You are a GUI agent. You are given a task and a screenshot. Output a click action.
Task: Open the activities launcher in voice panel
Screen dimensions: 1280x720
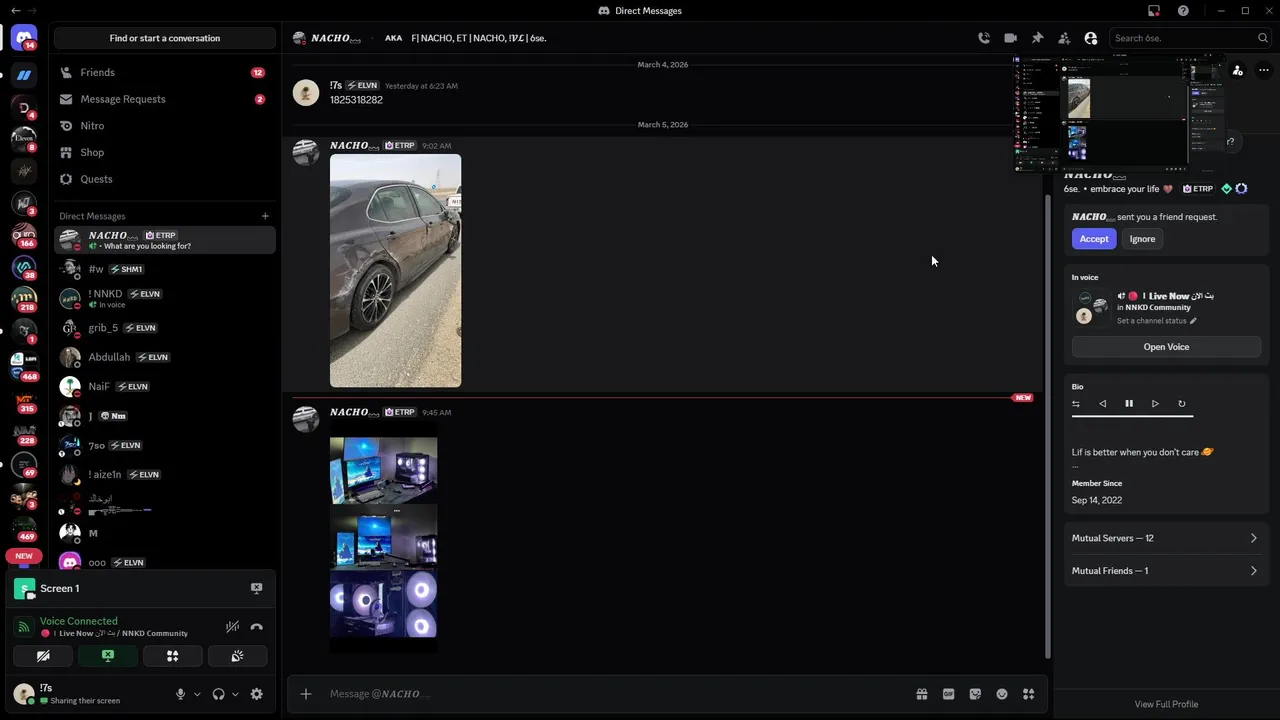pyautogui.click(x=172, y=656)
